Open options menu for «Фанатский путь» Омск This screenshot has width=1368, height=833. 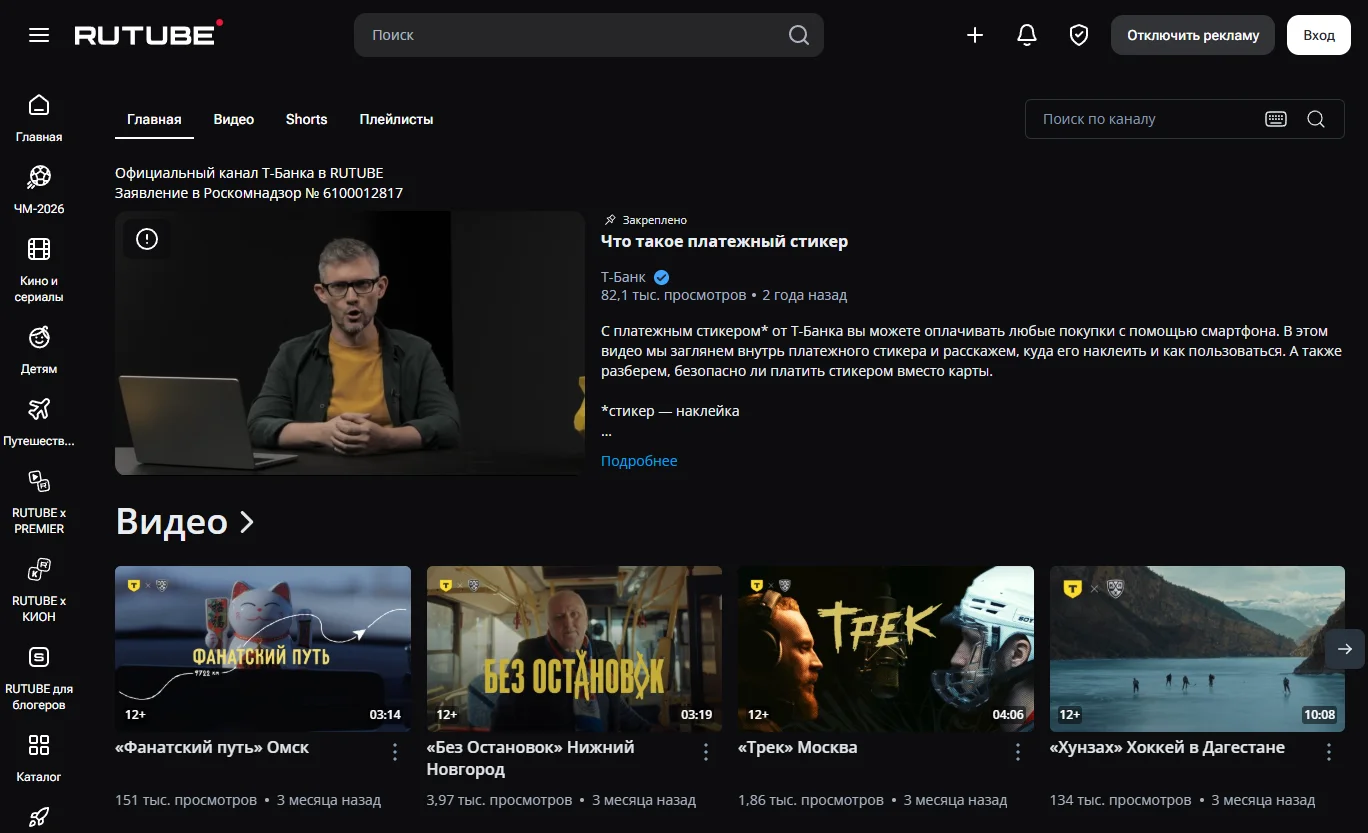click(395, 752)
